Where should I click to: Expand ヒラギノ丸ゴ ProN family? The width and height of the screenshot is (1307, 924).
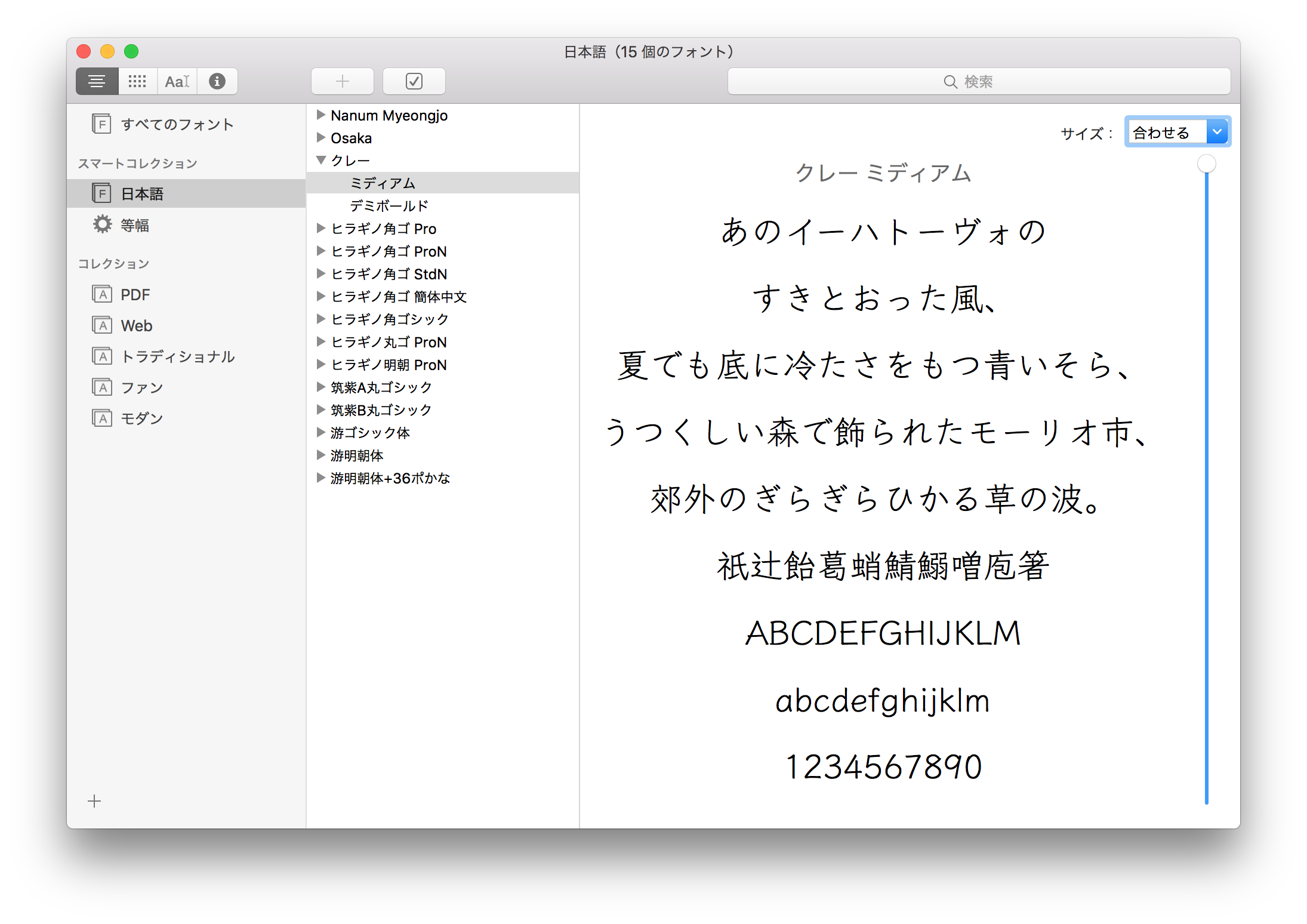pyautogui.click(x=321, y=341)
